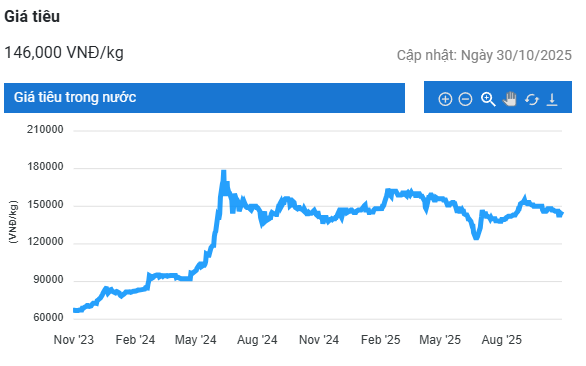The width and height of the screenshot is (586, 366).
Task: Click the May '24 axis label
Action: 195,339
